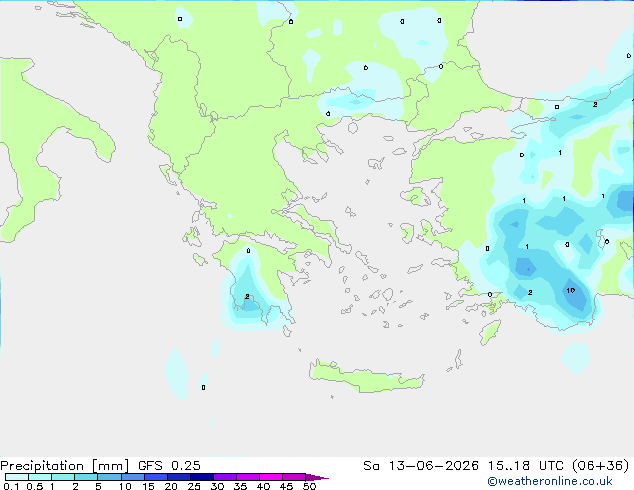Pick the 2–5 mm legend color box
634x490 pixels.
point(86,477)
